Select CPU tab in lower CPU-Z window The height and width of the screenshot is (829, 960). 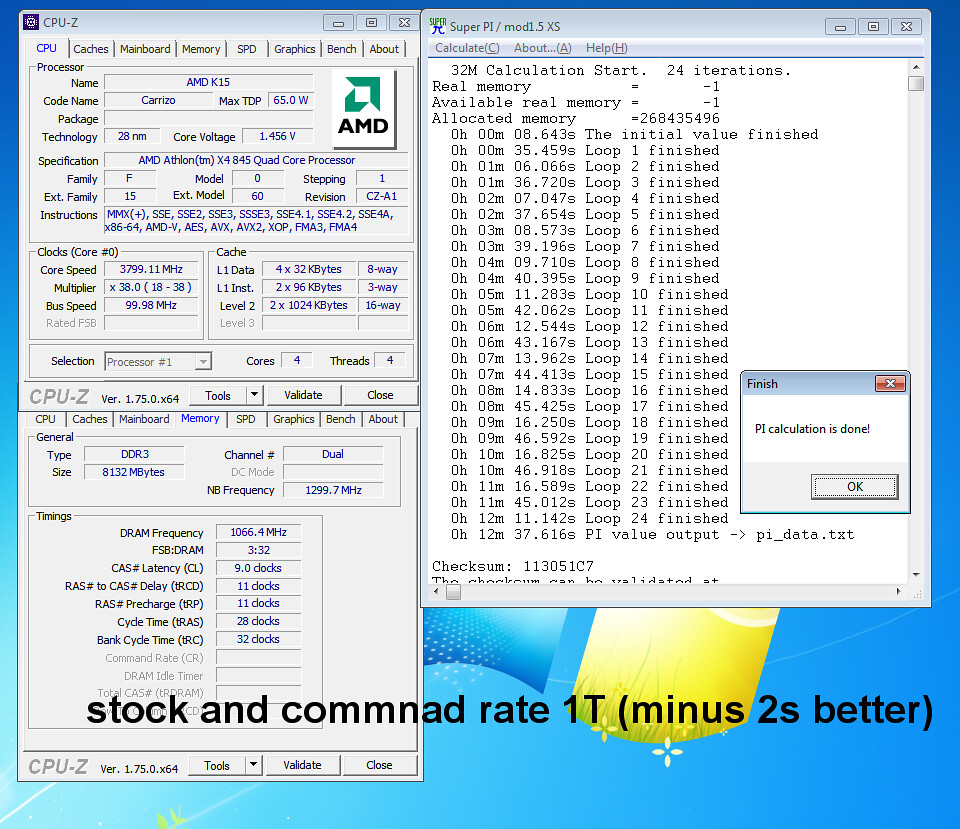45,419
